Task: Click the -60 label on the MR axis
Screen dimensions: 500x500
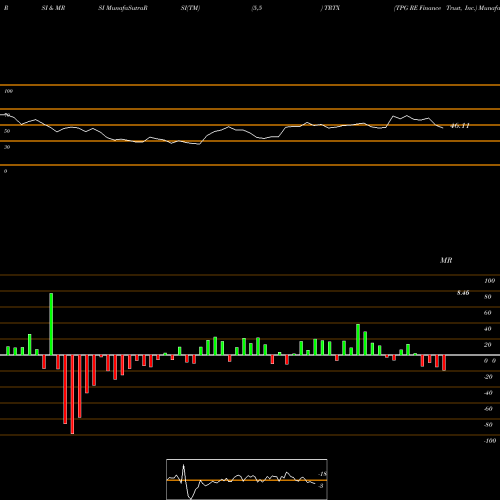Action: pos(488,409)
